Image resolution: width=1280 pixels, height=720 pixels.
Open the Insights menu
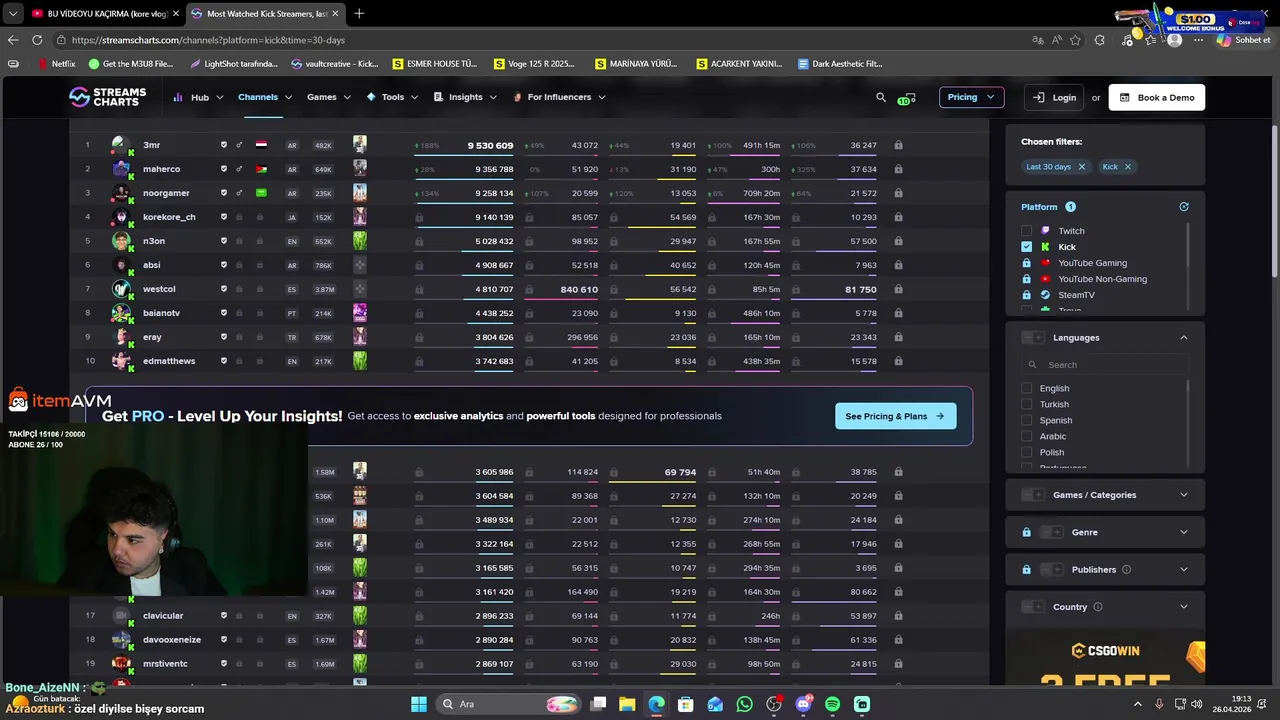[465, 97]
